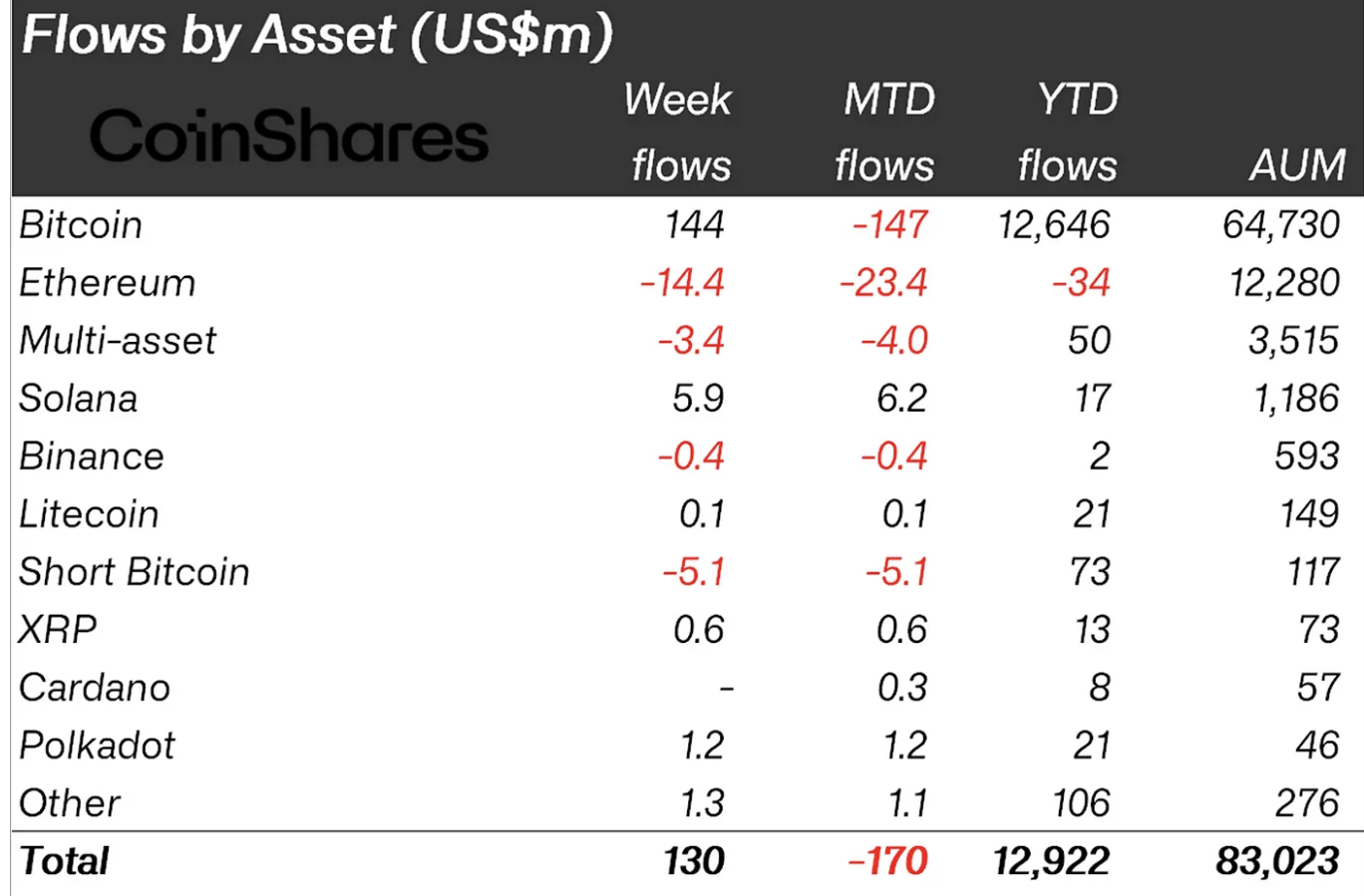
Task: Click the total YTD flows value 12,922
Action: click(1051, 861)
